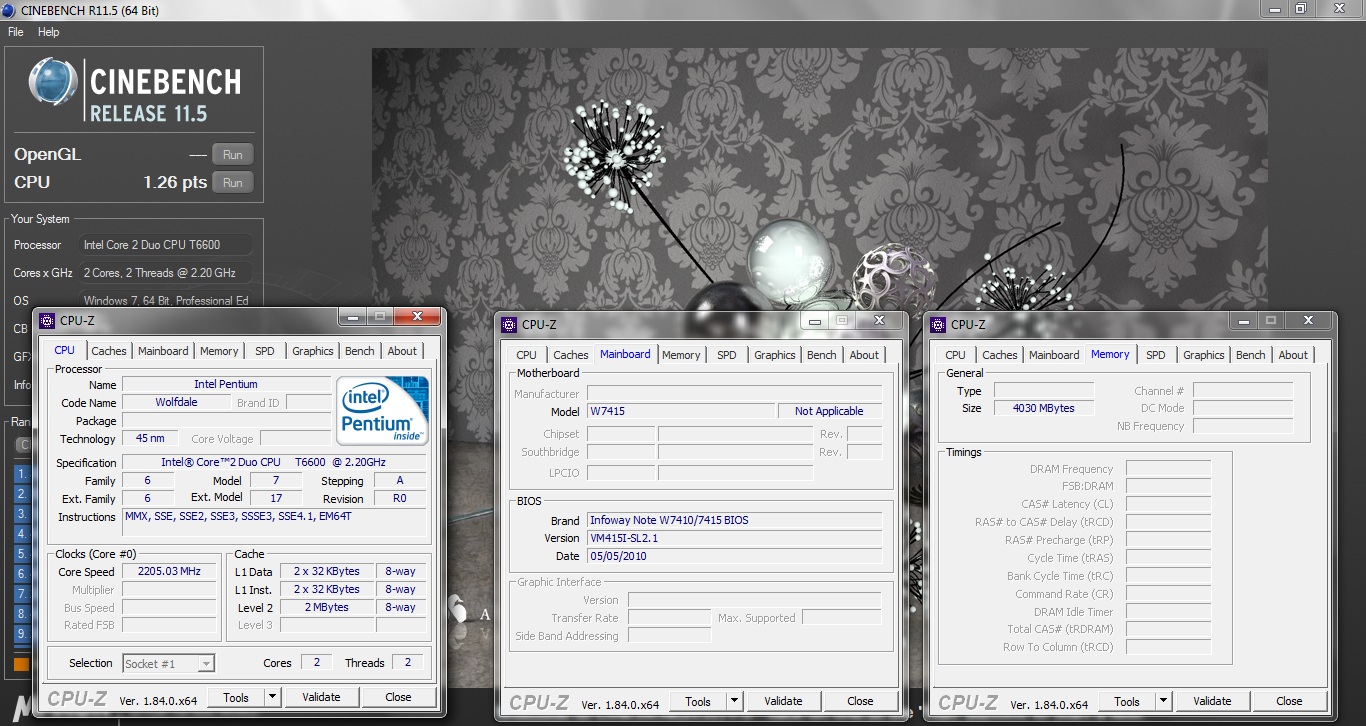This screenshot has height=726, width=1366.
Task: Open the File menu in Cinebench
Action: (15, 32)
